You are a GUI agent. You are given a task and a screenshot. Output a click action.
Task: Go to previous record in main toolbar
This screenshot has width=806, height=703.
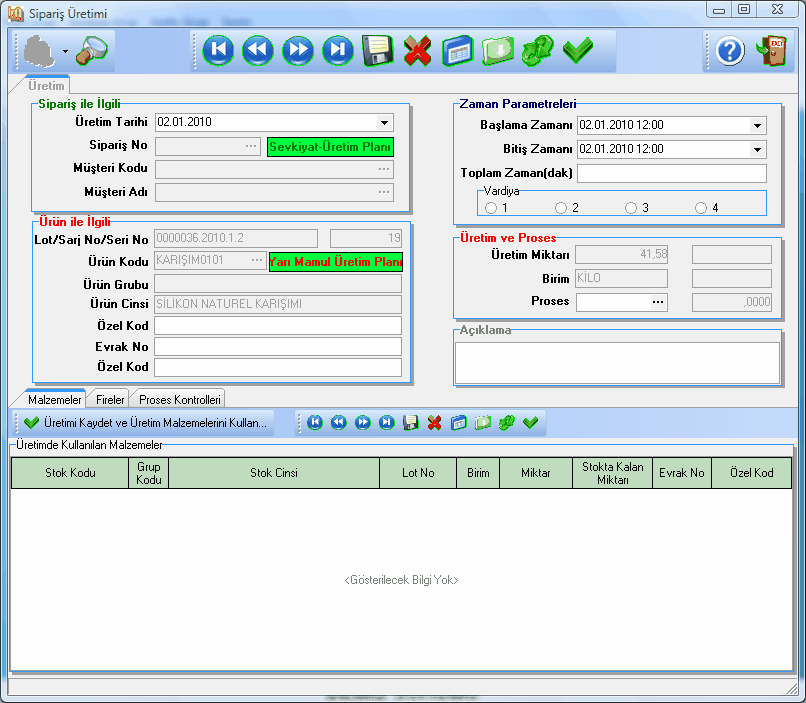[258, 50]
